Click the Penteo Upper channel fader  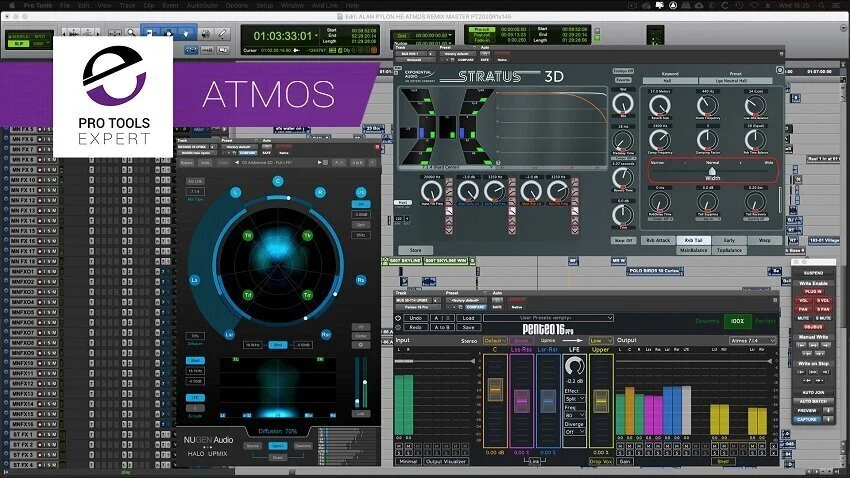[x=601, y=401]
